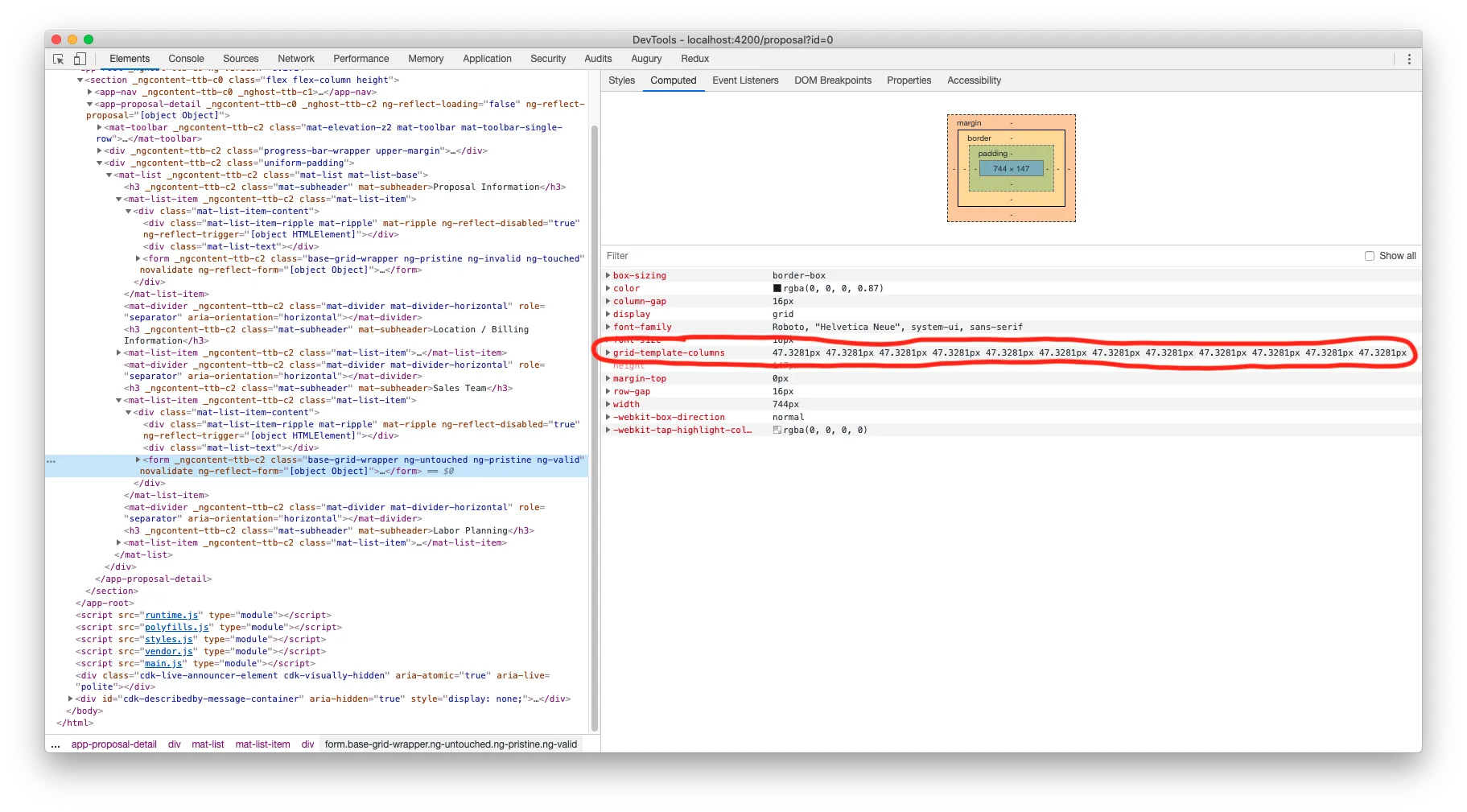Click the h3 Proposal Information node
This screenshot has width=1467, height=812.
pos(344,188)
